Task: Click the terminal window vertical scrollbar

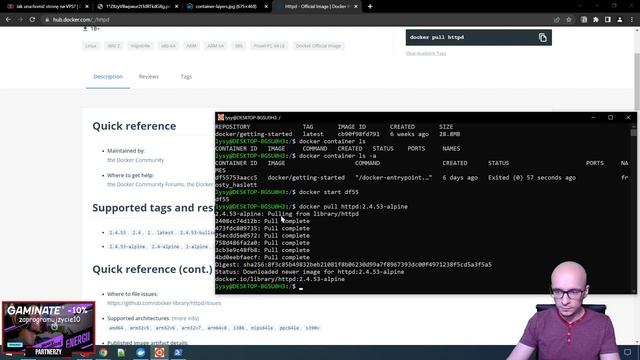Action: click(x=633, y=208)
